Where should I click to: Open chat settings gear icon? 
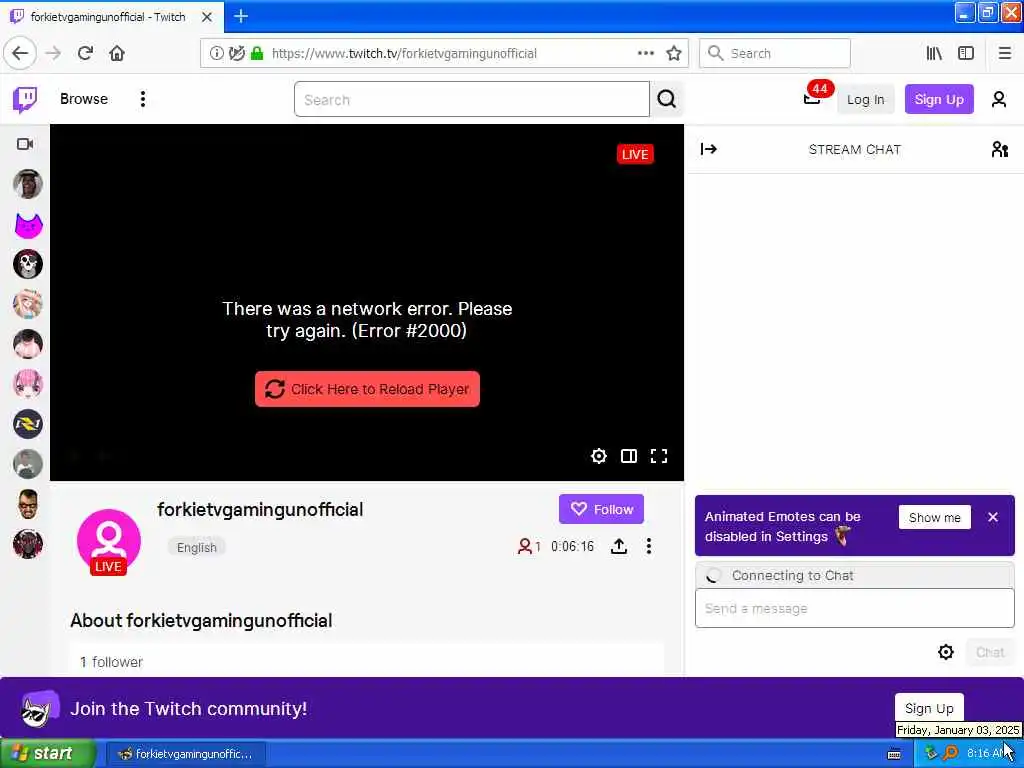[945, 652]
